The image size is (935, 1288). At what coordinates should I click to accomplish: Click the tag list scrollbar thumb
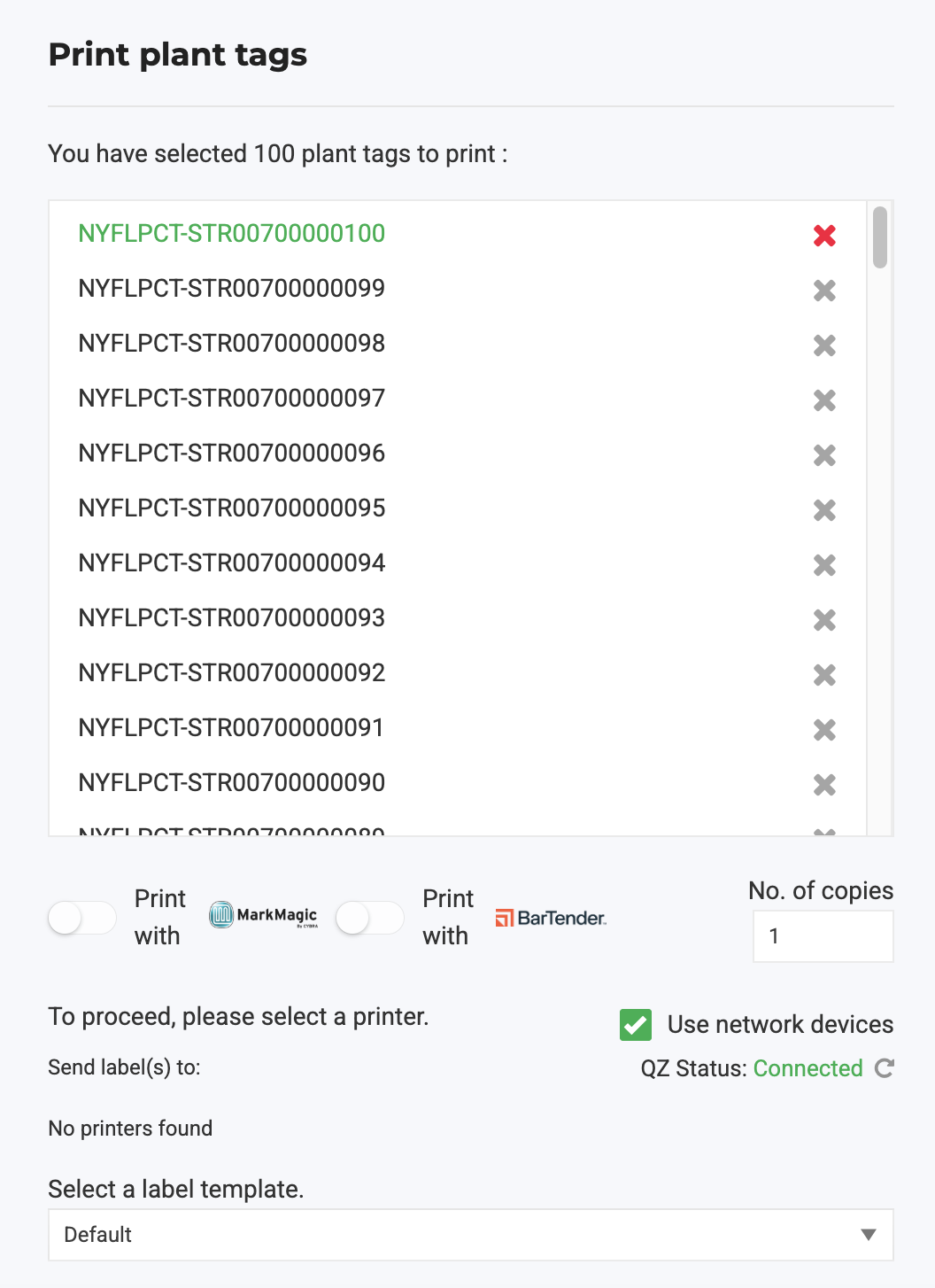pyautogui.click(x=879, y=237)
